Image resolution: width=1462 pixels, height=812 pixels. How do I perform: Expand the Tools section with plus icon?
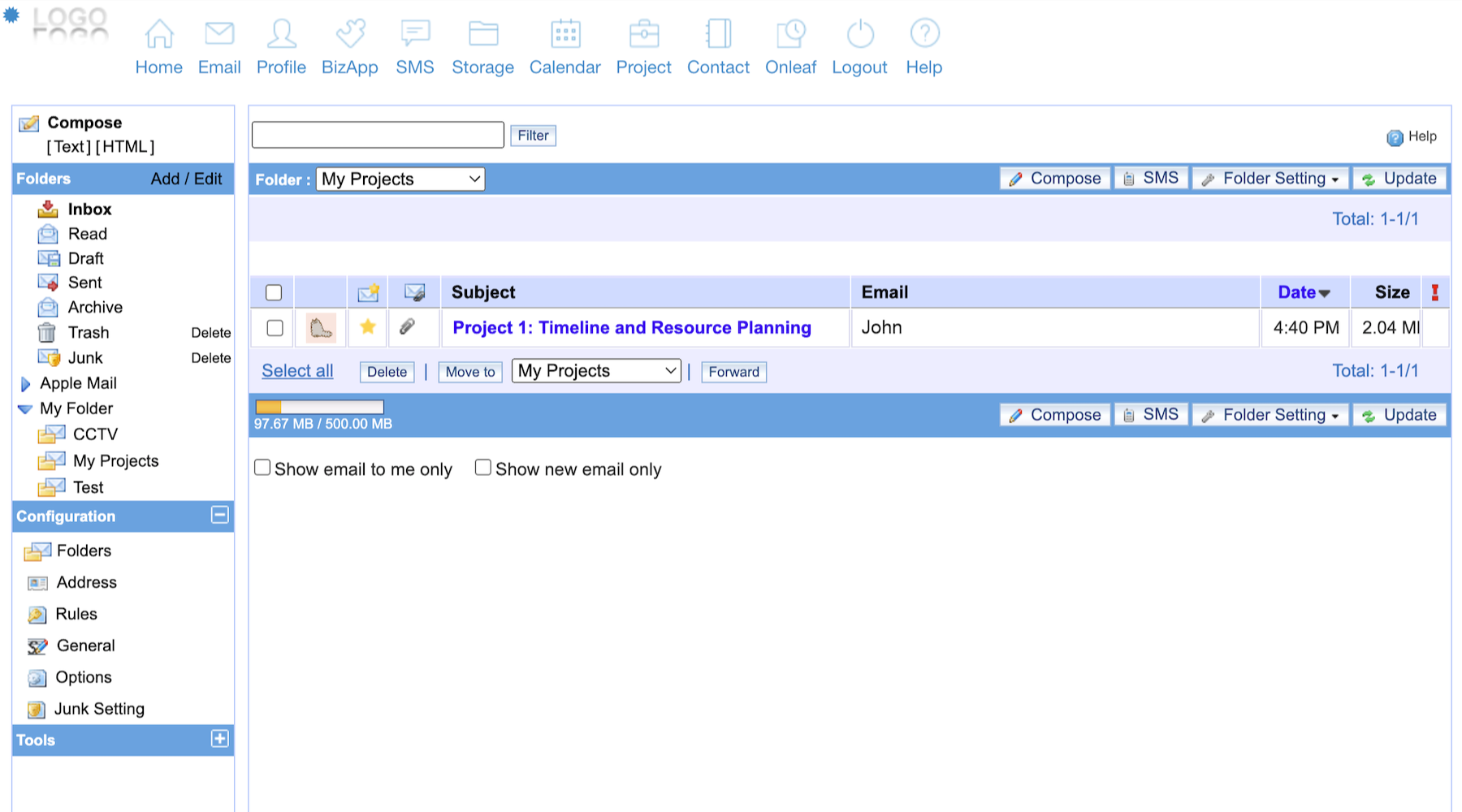pyautogui.click(x=219, y=739)
